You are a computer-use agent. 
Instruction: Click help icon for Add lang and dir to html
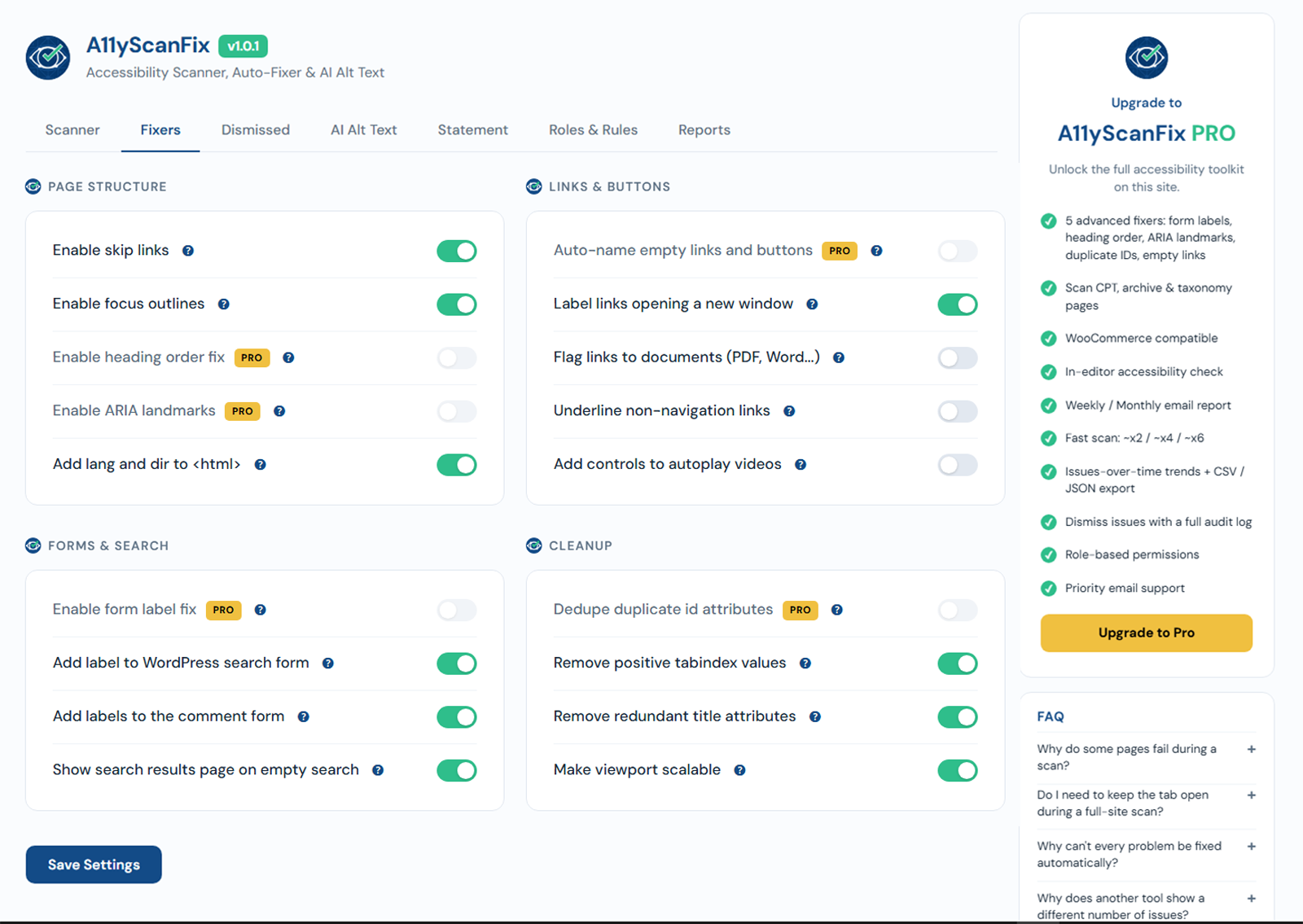pyautogui.click(x=260, y=465)
